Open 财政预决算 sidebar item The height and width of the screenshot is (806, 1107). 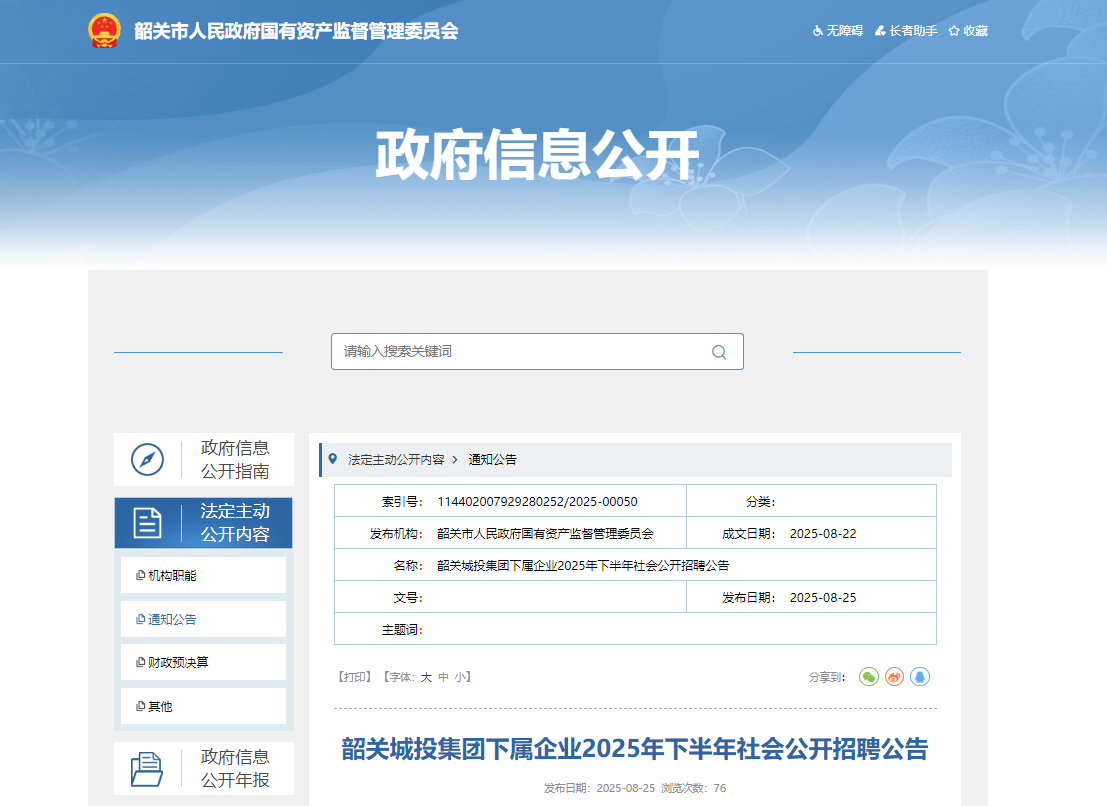pyautogui.click(x=203, y=662)
